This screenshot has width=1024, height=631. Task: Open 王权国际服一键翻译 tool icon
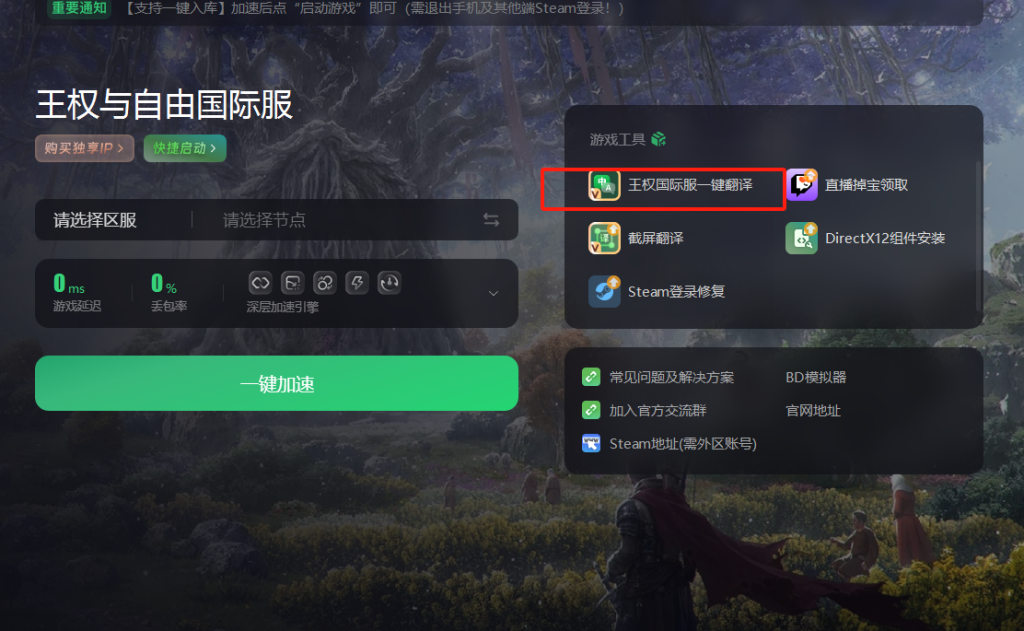(604, 186)
